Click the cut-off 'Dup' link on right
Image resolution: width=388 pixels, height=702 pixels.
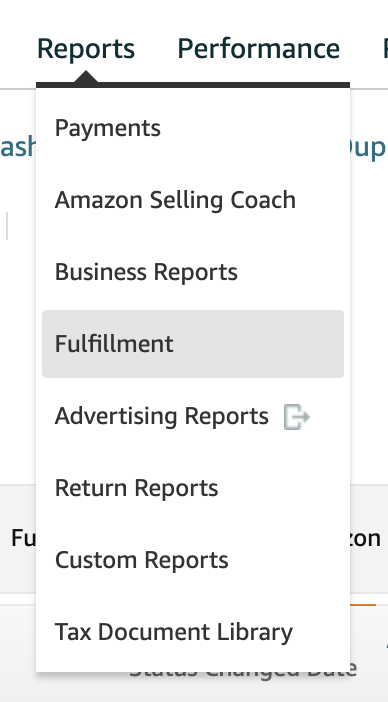click(368, 148)
